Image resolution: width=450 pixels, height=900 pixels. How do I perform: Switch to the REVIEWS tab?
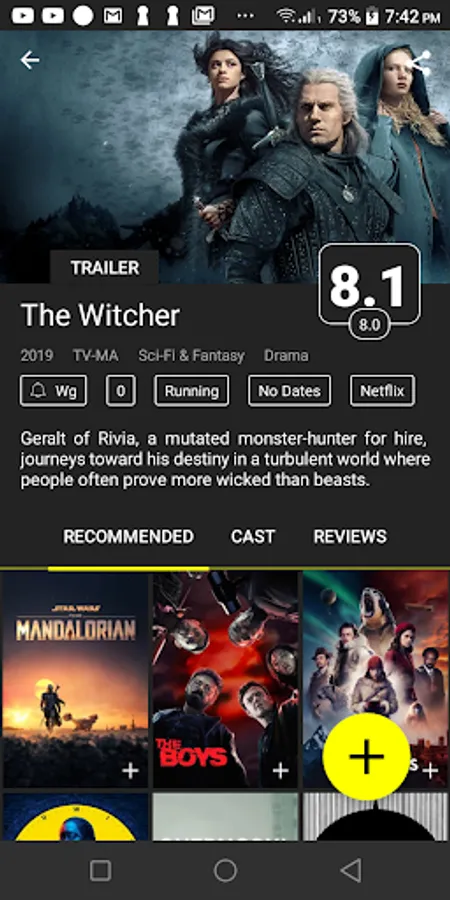350,537
